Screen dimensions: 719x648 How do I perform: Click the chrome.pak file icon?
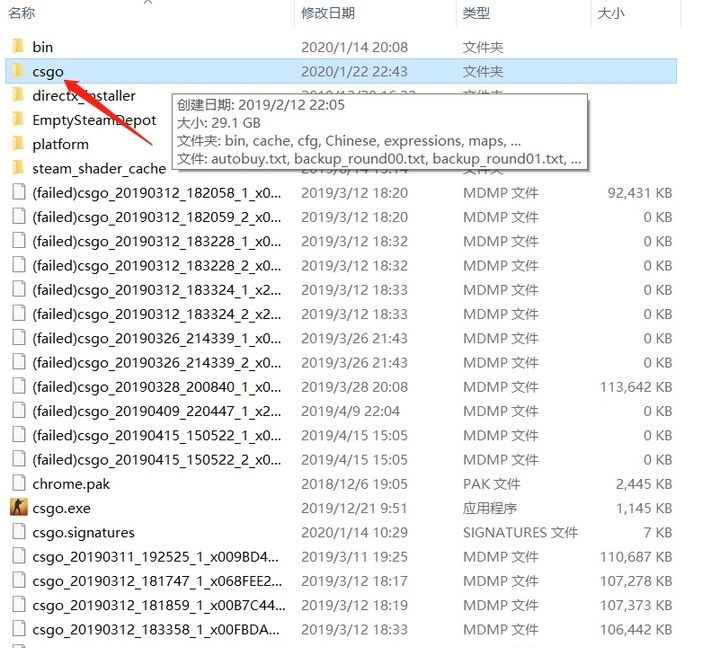tap(19, 483)
